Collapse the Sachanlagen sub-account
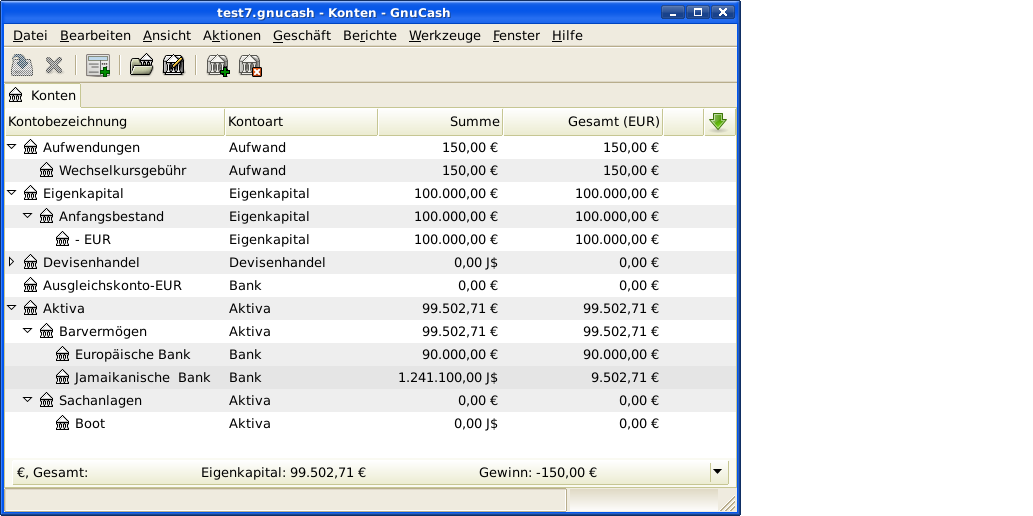The height and width of the screenshot is (516, 1033). (x=28, y=400)
